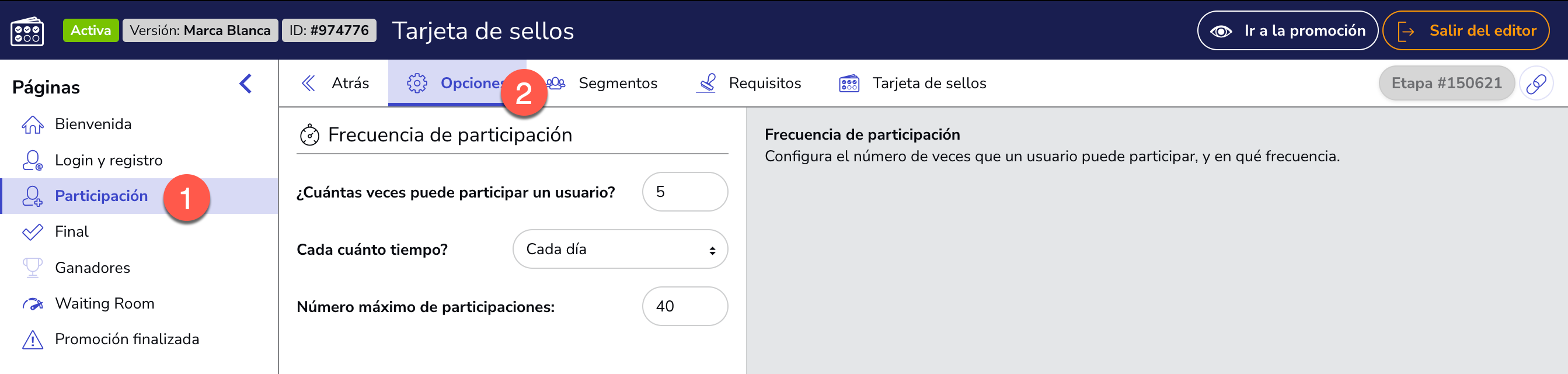Collapse the Páginas sidebar with the chevron
This screenshot has height=374, width=1568.
(245, 84)
